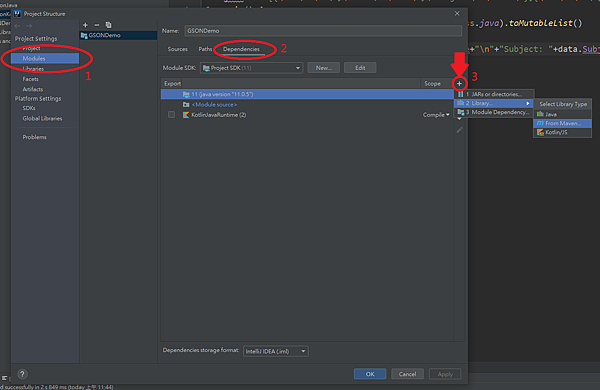Open Facets settings section
600x390 pixels.
coord(31,79)
